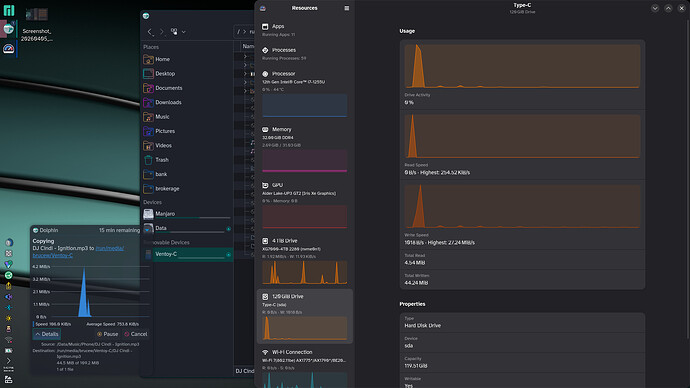
Task: Click the Capacity 119.51 GiB property
Action: pos(522,363)
